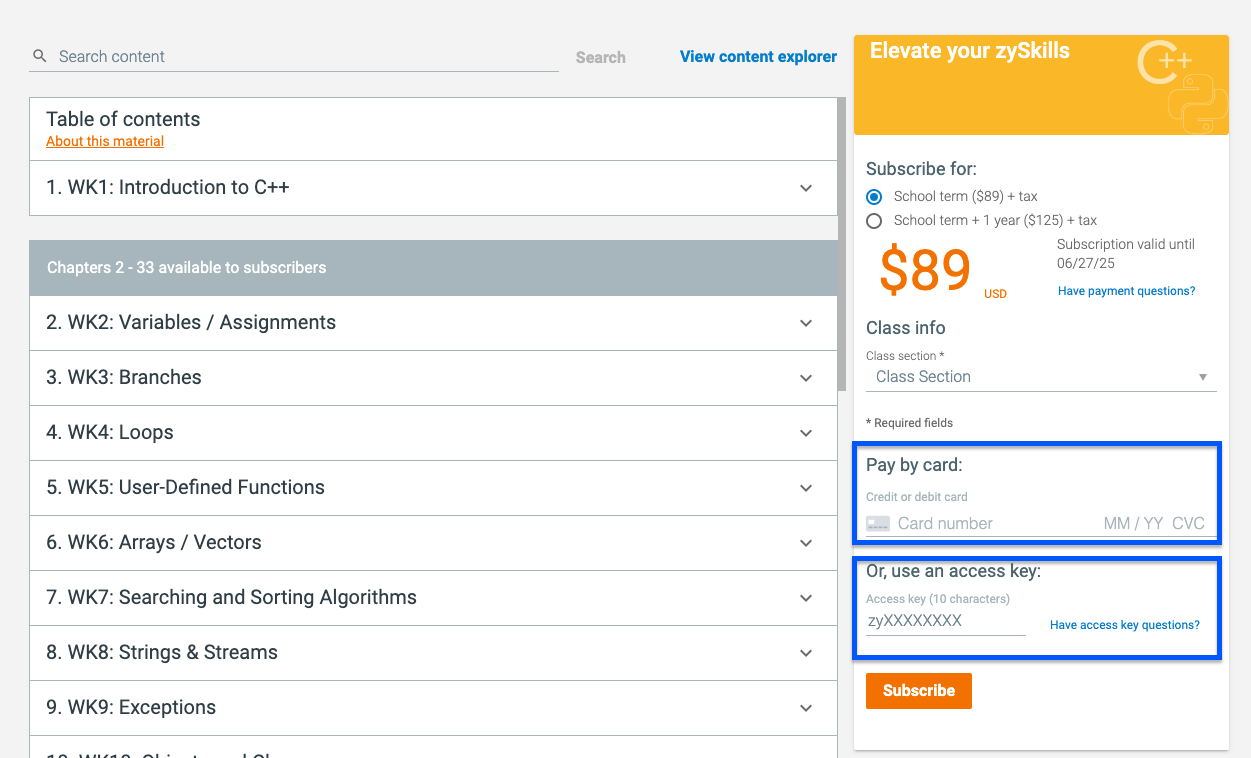Select School term + 1 year option
The width and height of the screenshot is (1251, 758).
pyautogui.click(x=874, y=221)
